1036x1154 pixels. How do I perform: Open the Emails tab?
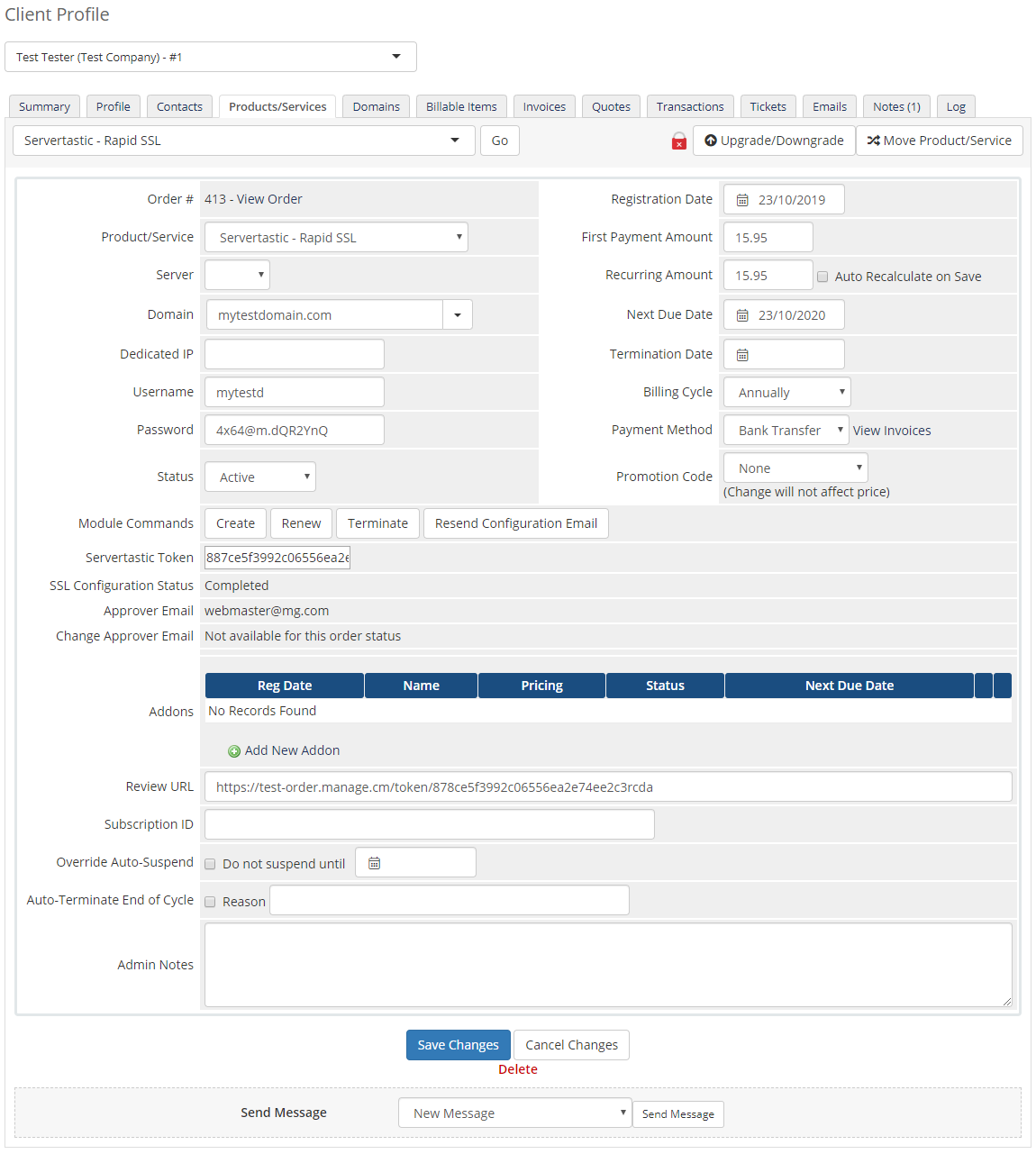tap(830, 106)
